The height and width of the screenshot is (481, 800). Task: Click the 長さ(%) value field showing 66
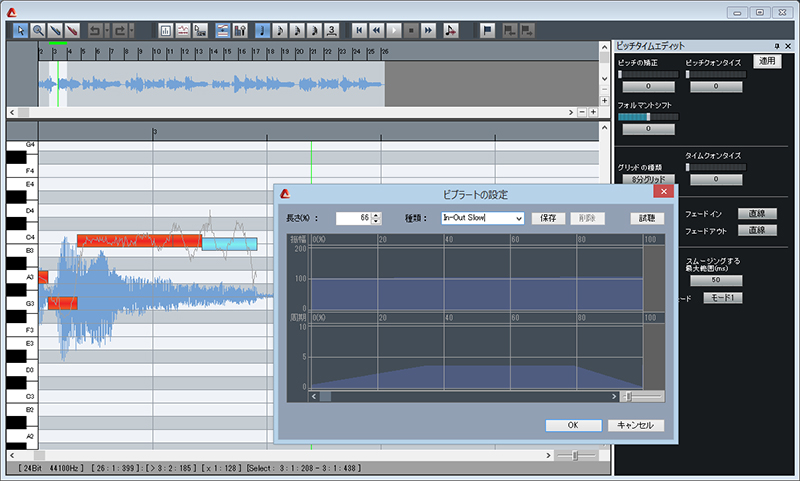[x=354, y=218]
